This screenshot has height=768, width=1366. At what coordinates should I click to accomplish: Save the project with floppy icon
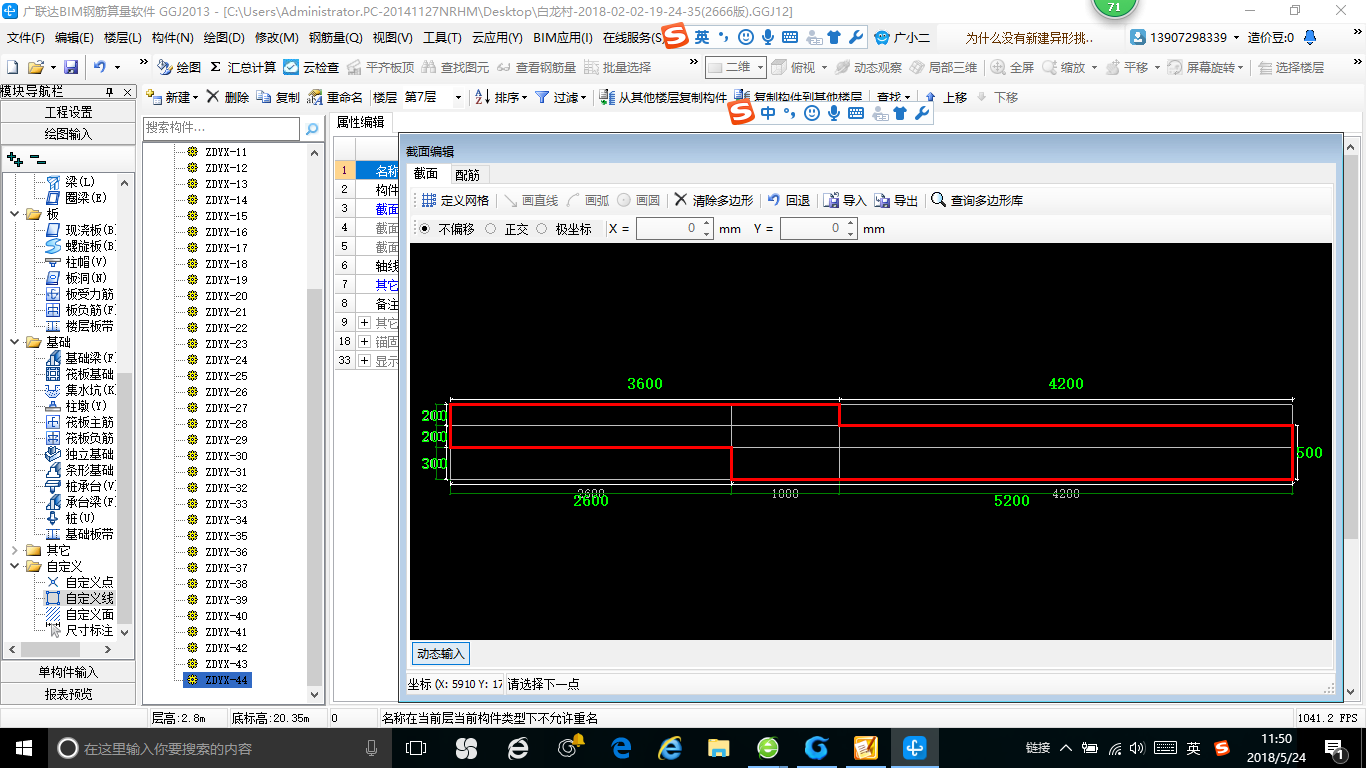point(71,67)
